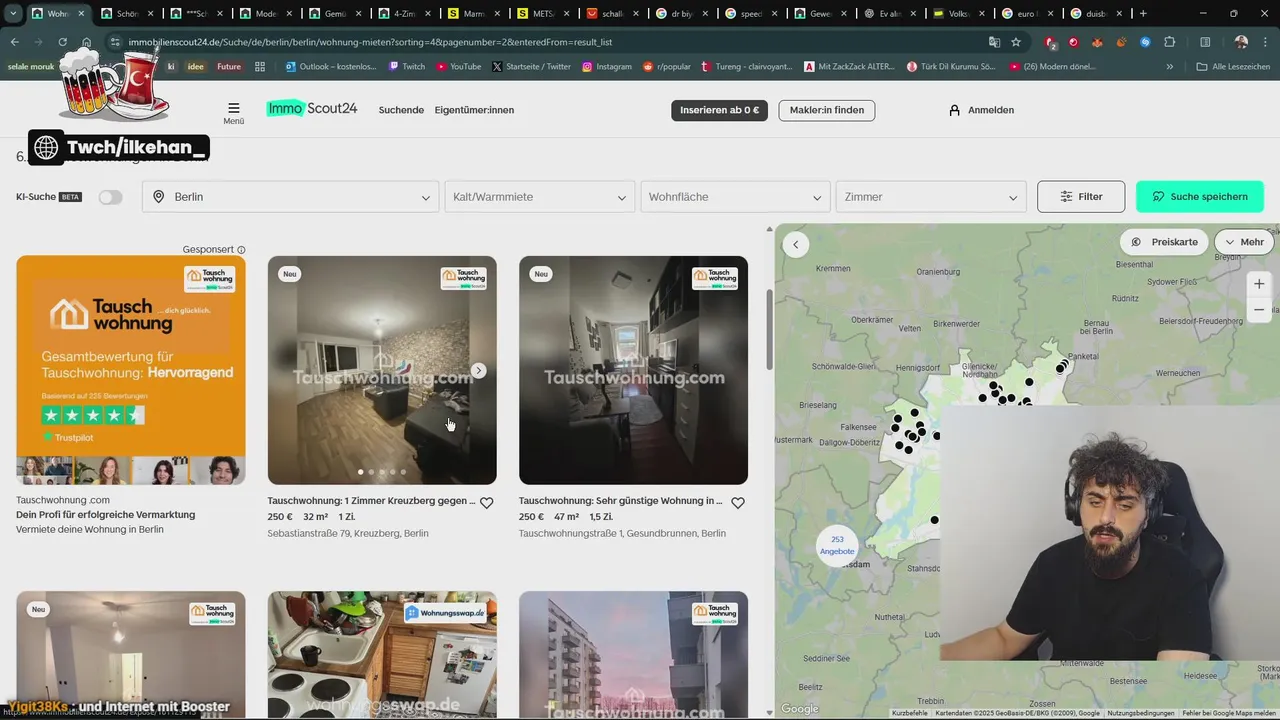Open the Eigentümer:innen menu

(474, 110)
